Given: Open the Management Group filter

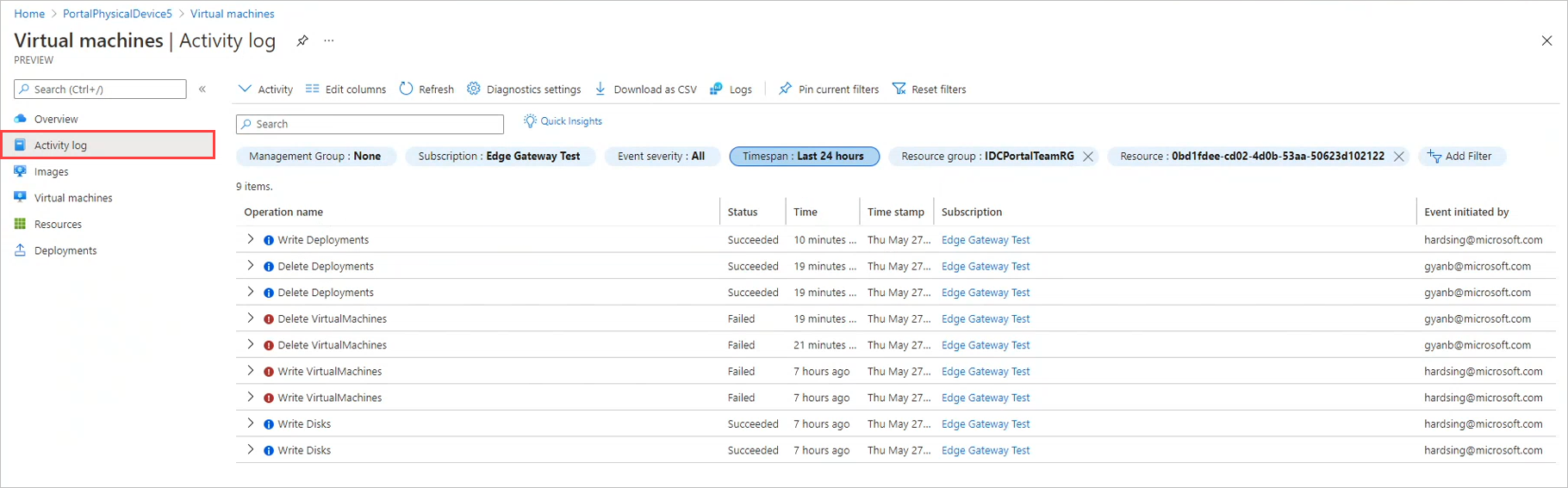Looking at the screenshot, I should point(315,156).
